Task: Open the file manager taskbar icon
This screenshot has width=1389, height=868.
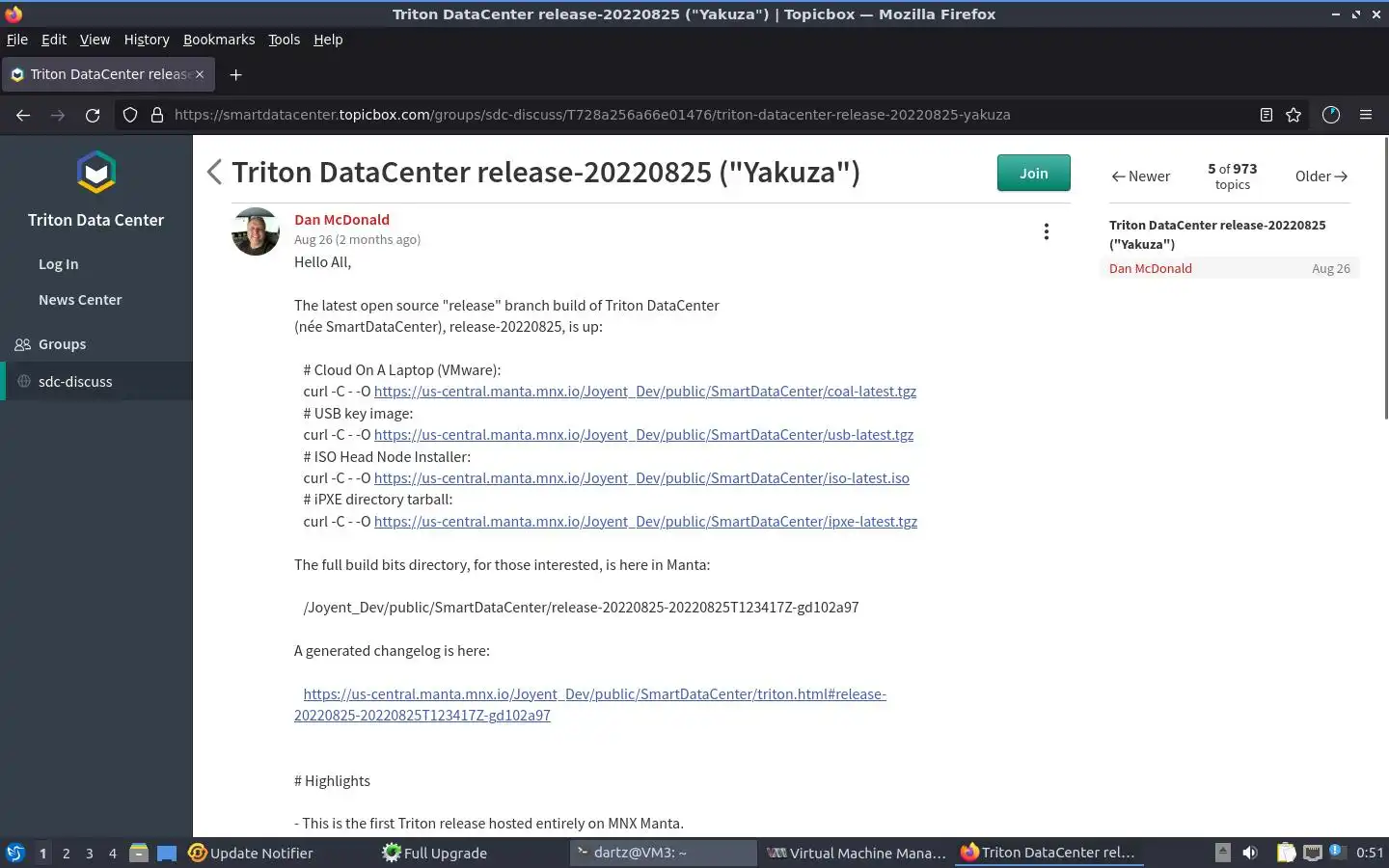Action: point(139,853)
